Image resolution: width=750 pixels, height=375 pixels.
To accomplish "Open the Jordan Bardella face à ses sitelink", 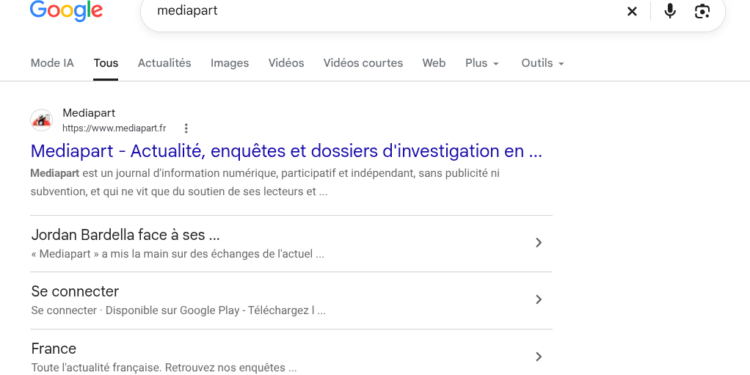I will click(125, 235).
